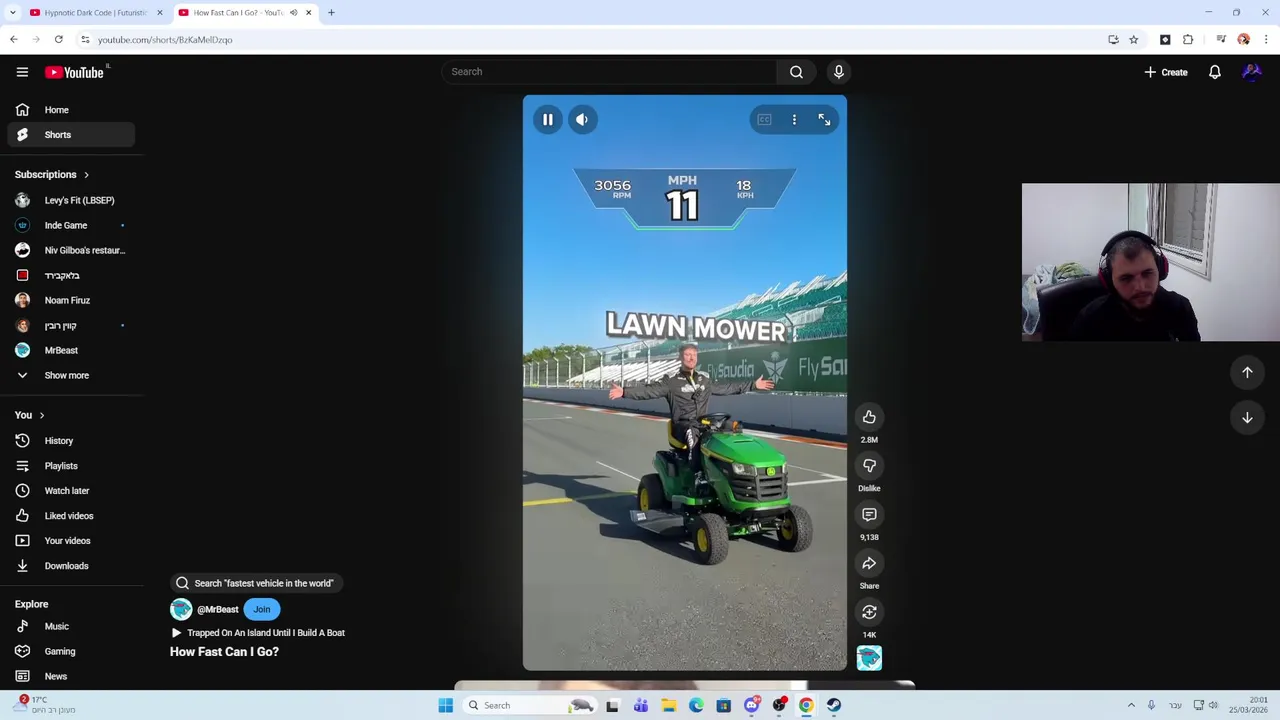Expand subscriptions with Show more
This screenshot has width=1280, height=720.
[x=70, y=375]
